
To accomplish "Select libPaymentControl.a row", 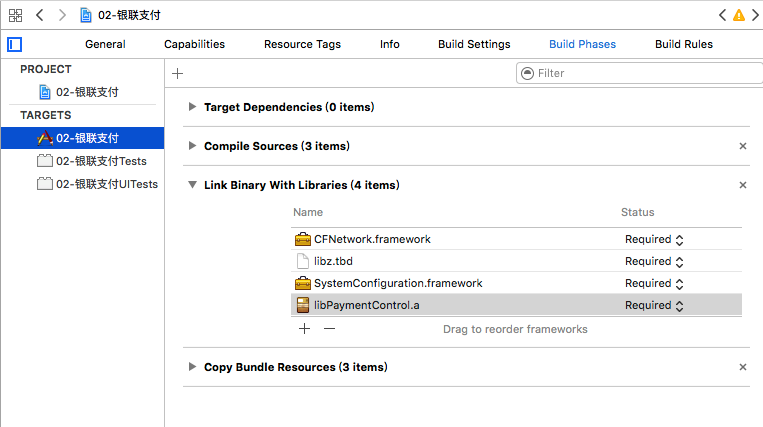I will pyautogui.click(x=516, y=305).
